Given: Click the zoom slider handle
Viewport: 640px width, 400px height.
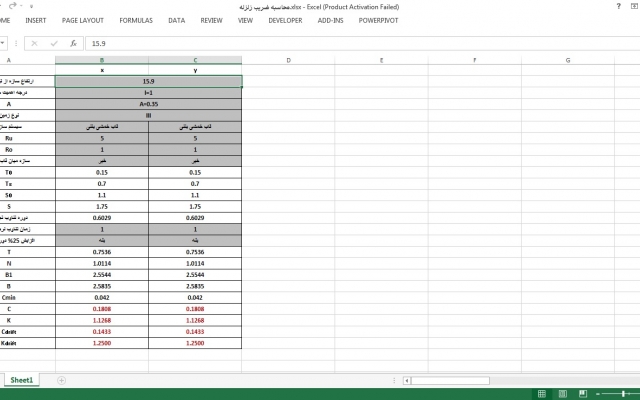Looking at the screenshot, I should tap(623, 394).
